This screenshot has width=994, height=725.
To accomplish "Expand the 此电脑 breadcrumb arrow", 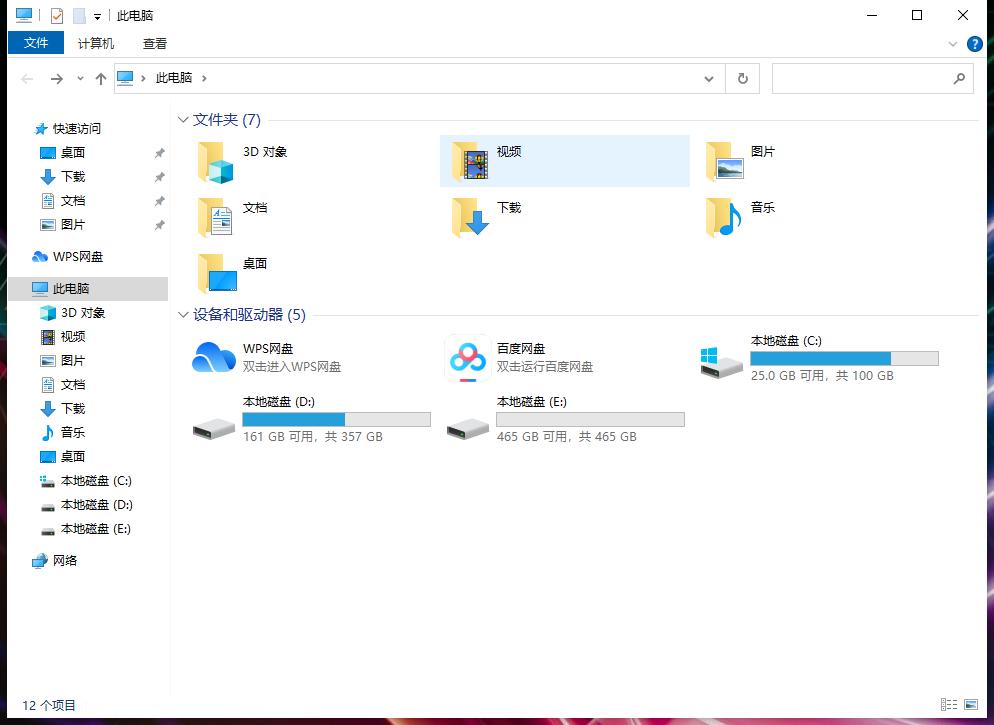I will [x=204, y=78].
